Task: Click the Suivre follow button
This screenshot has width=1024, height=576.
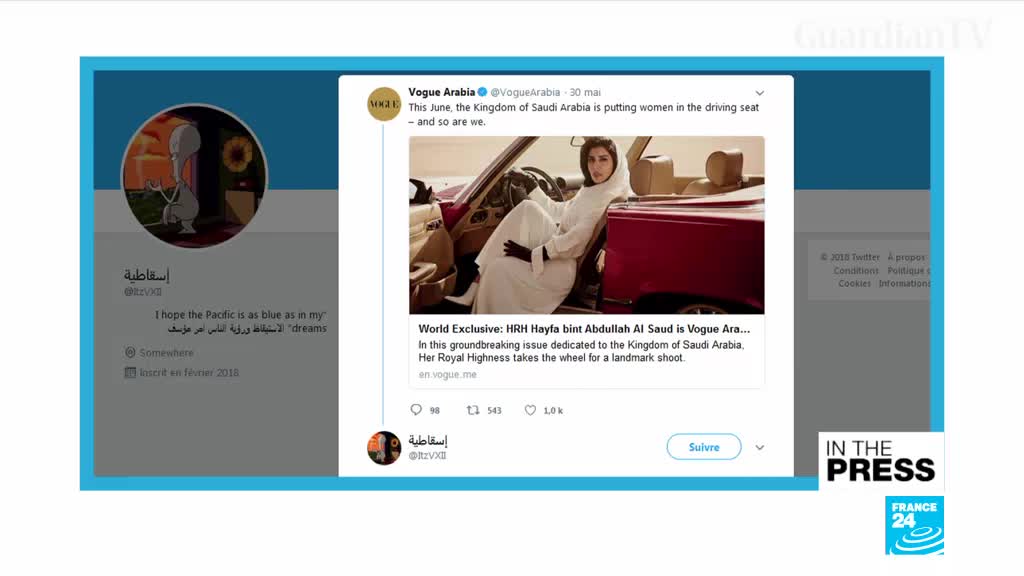Action: tap(704, 447)
